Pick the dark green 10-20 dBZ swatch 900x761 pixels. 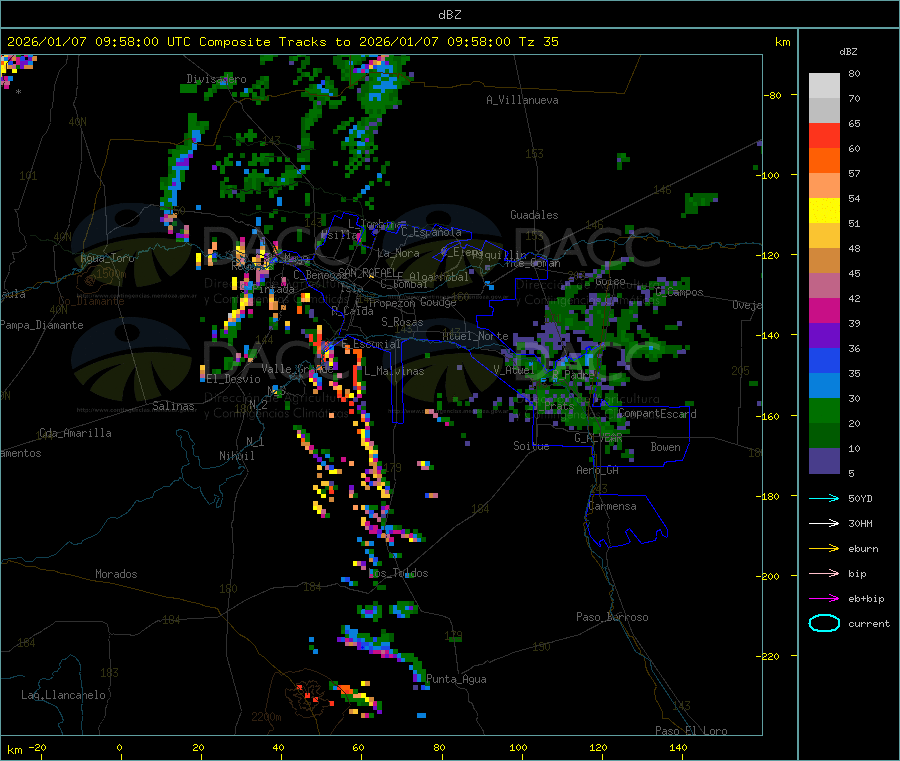[824, 435]
